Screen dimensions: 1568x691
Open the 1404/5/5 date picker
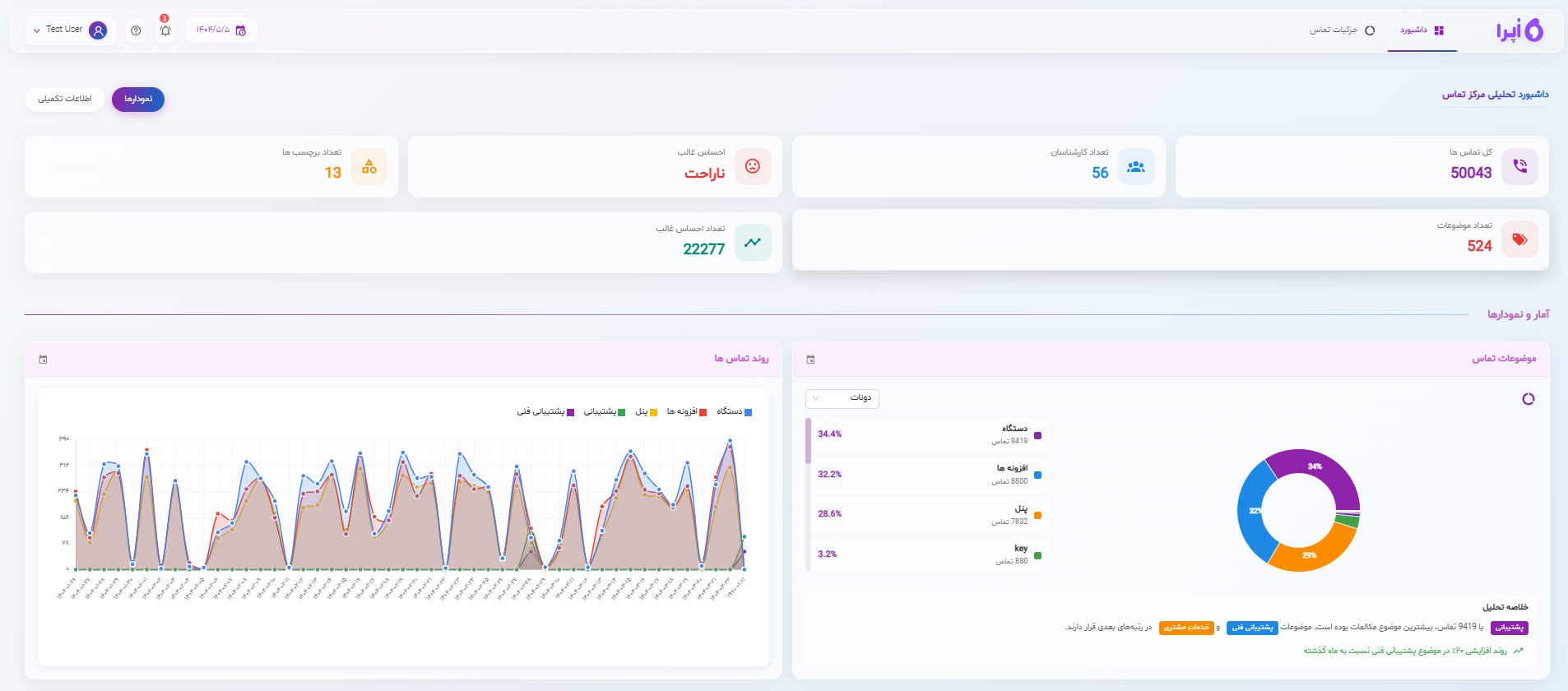pos(220,30)
